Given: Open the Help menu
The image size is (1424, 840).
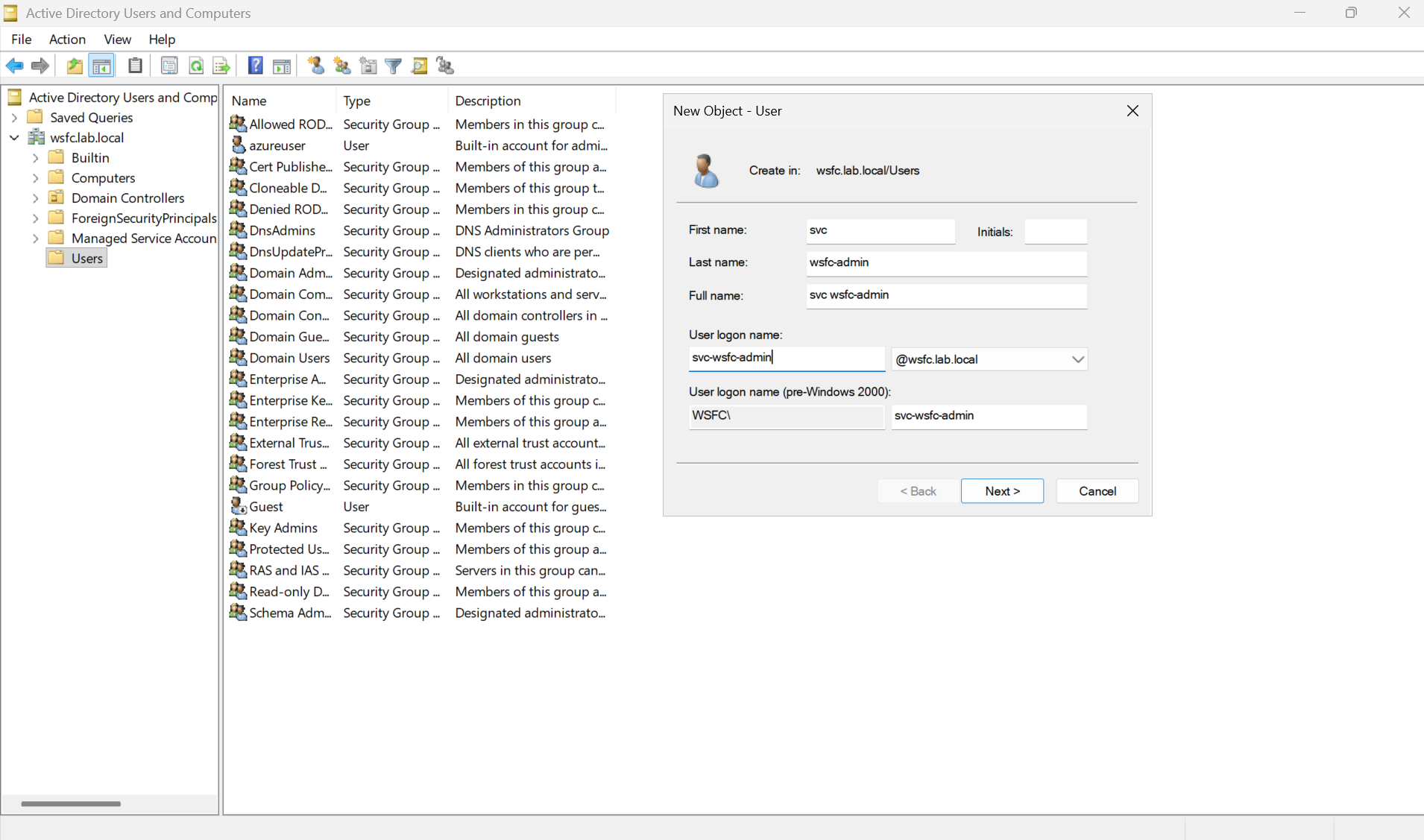Looking at the screenshot, I should [162, 40].
